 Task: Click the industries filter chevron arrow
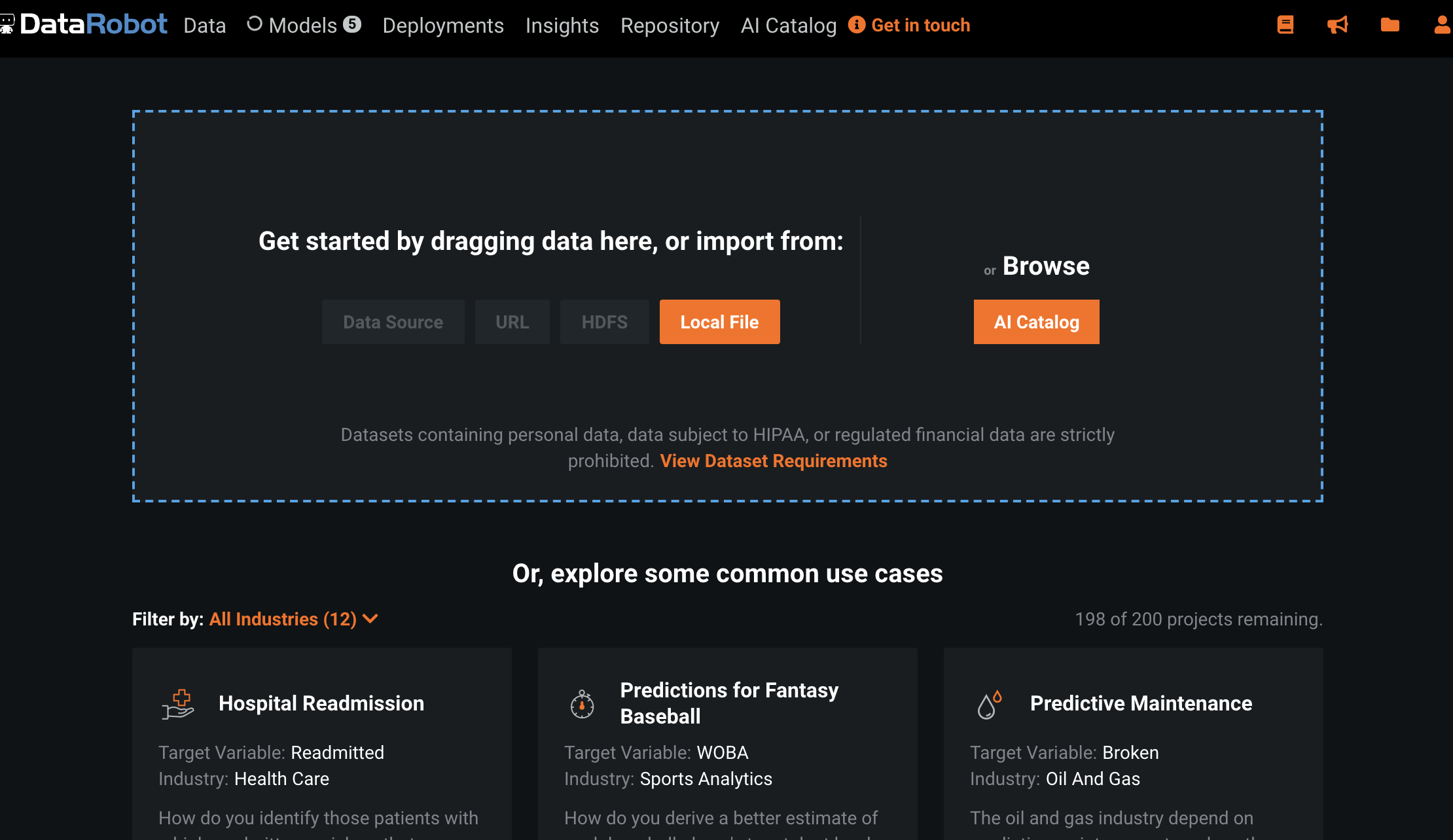(x=370, y=619)
